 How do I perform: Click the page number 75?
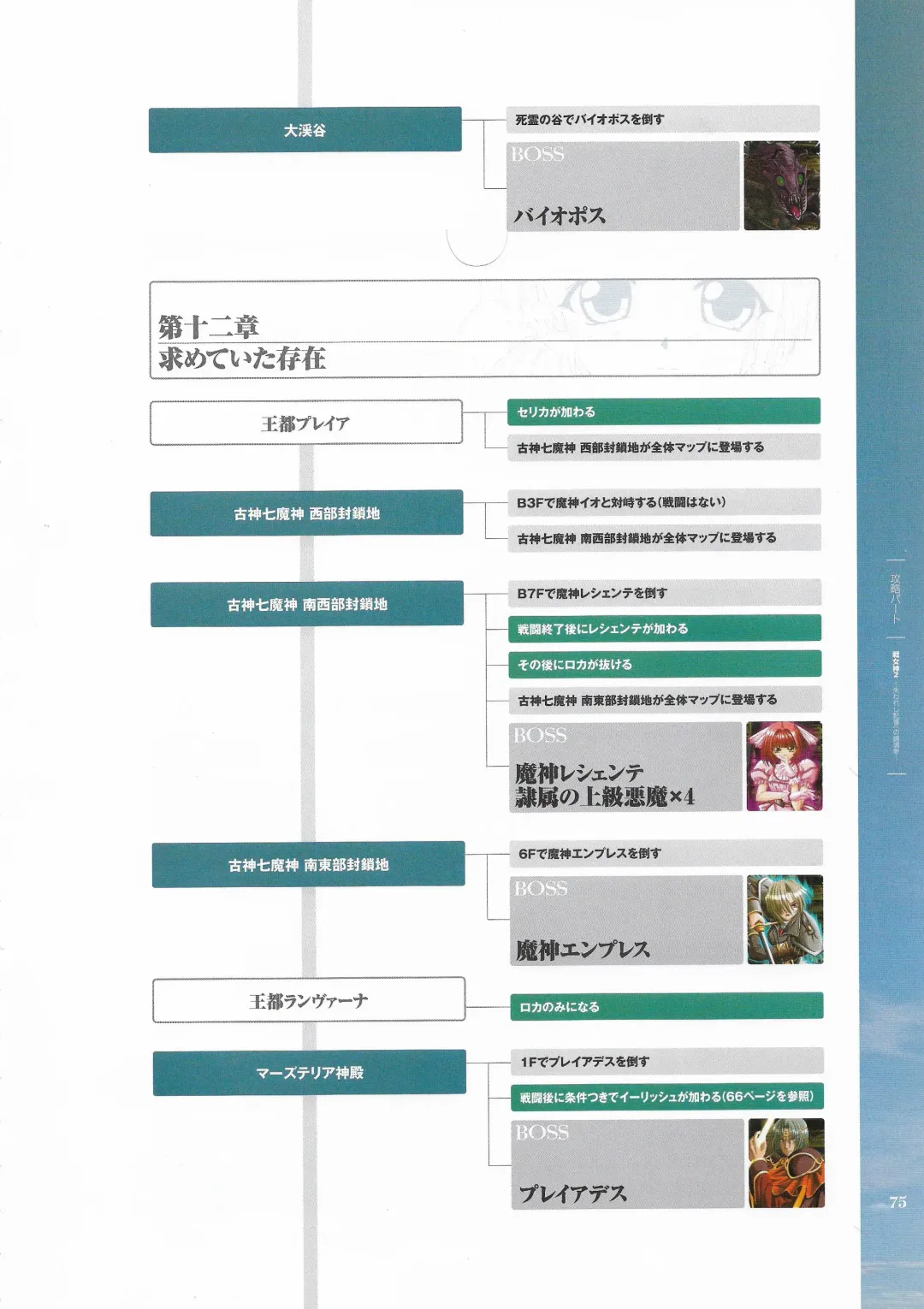tap(897, 1201)
